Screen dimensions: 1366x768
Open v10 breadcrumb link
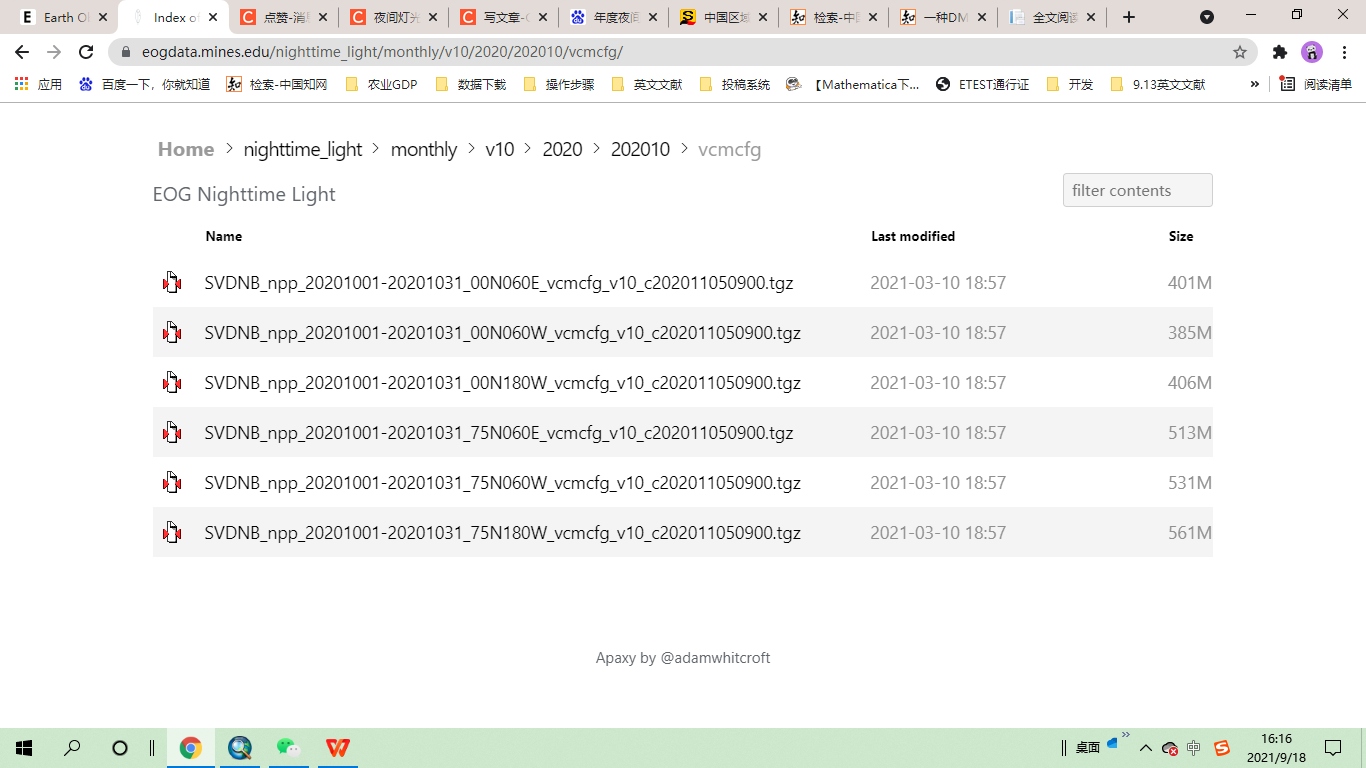(x=500, y=149)
